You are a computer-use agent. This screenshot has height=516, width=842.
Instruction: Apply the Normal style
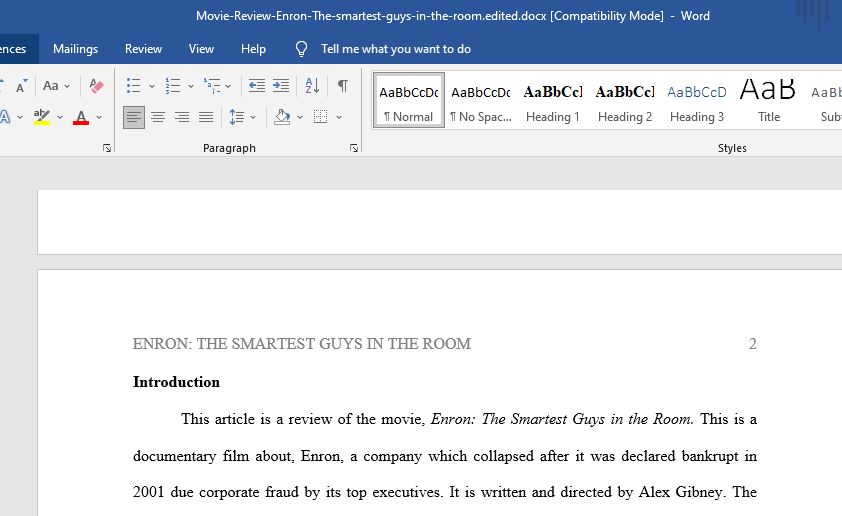(409, 100)
